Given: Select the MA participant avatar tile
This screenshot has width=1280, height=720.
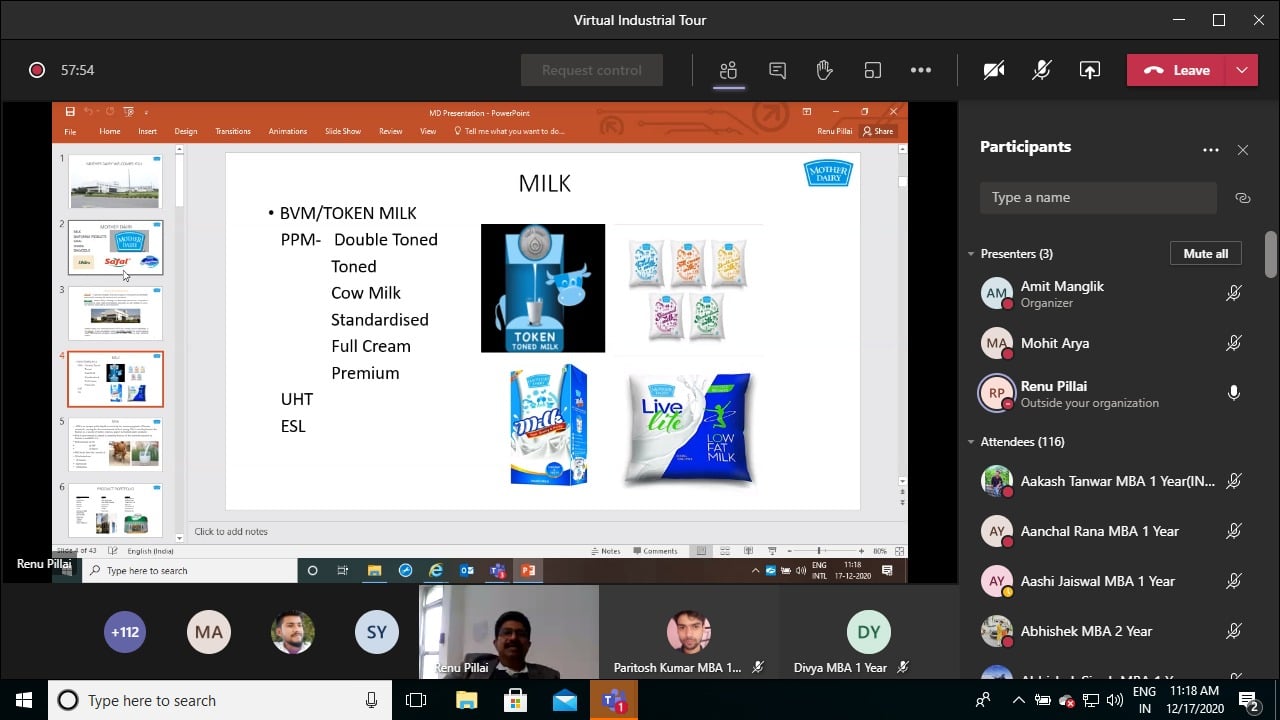Looking at the screenshot, I should coord(209,632).
